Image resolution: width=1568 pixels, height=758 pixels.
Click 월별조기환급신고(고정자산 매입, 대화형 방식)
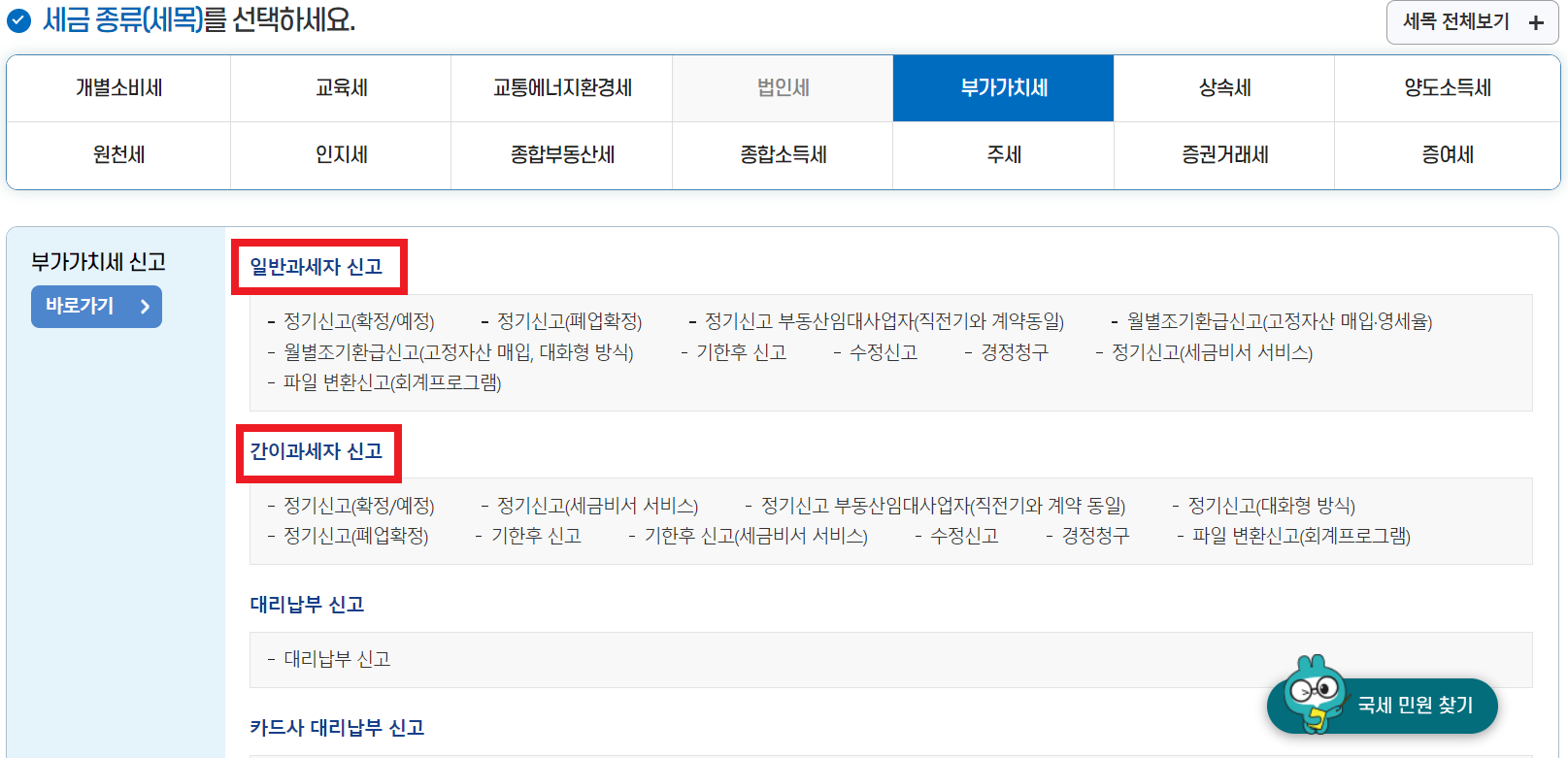[x=457, y=352]
